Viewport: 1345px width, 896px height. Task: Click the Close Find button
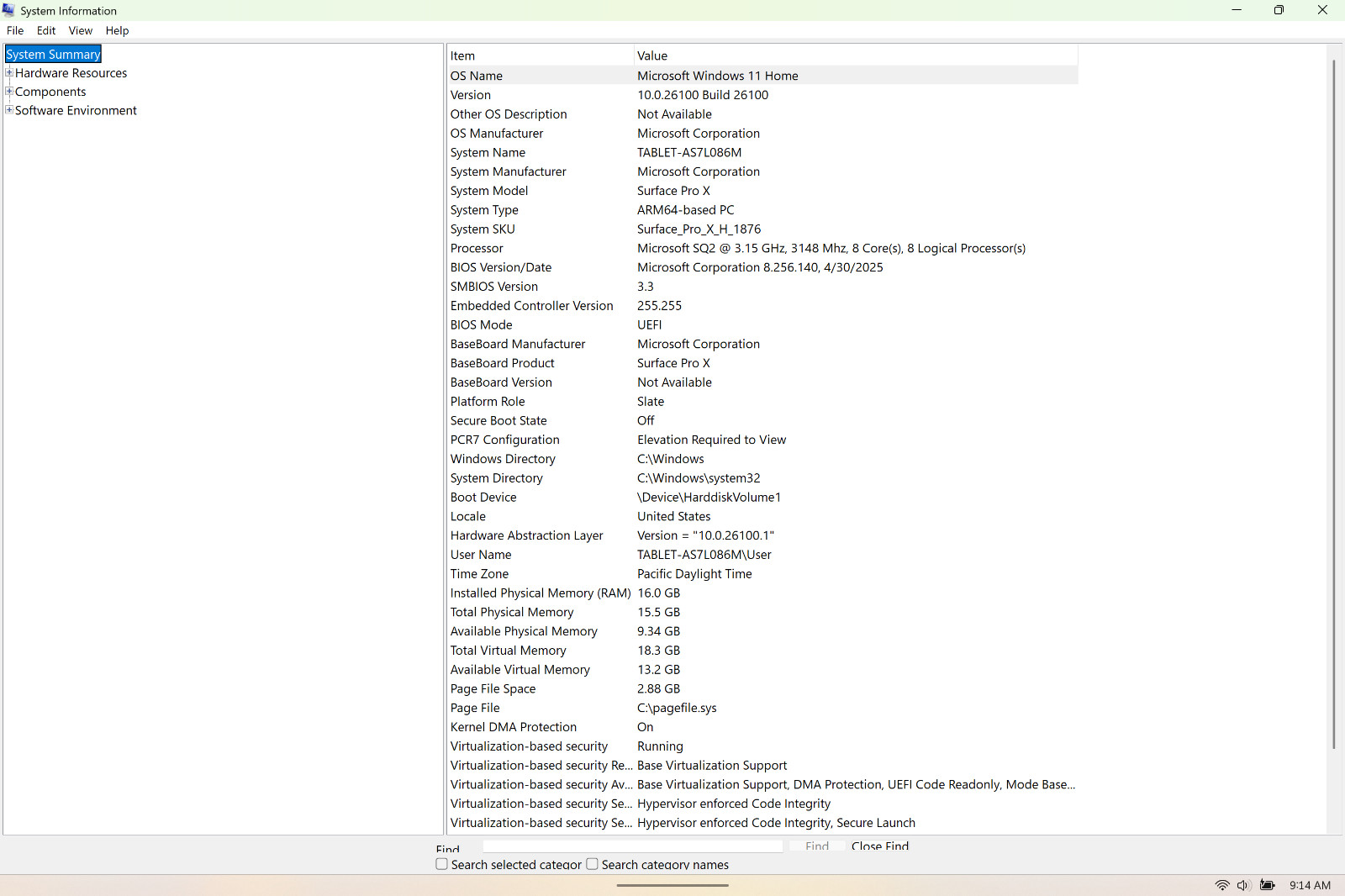pos(879,846)
